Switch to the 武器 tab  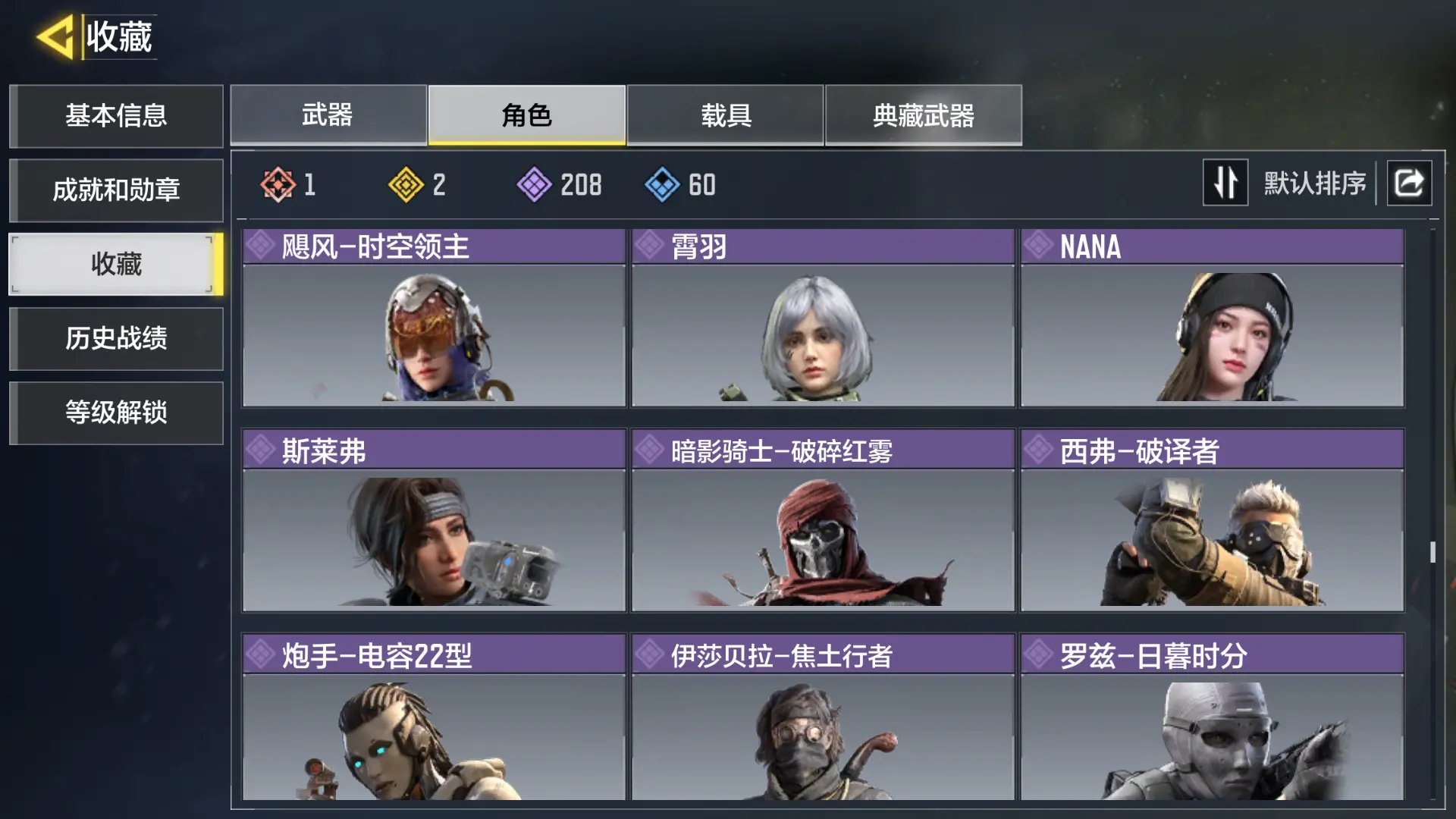point(328,115)
